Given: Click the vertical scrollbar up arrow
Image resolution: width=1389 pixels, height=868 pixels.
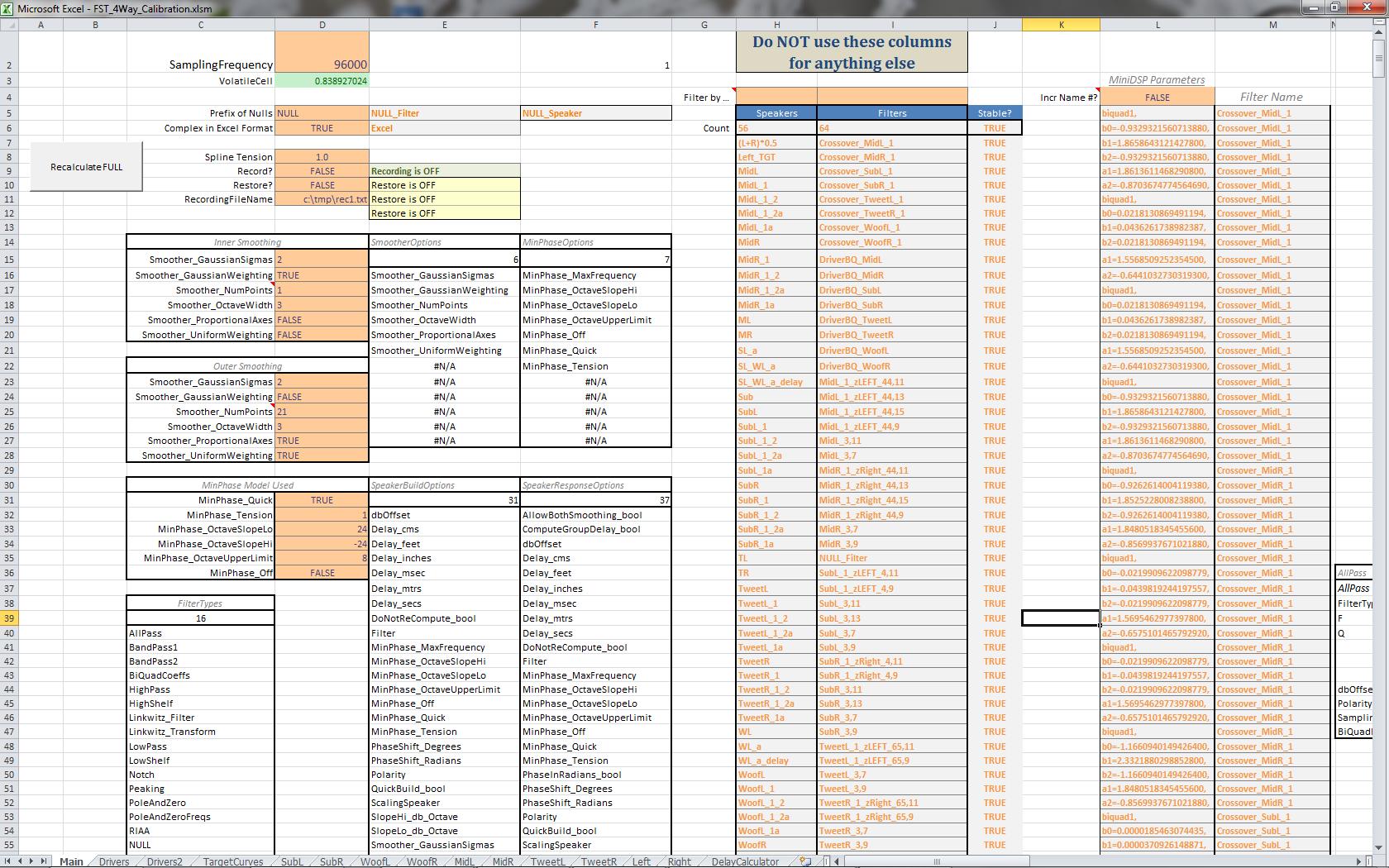Looking at the screenshot, I should click(x=1377, y=34).
